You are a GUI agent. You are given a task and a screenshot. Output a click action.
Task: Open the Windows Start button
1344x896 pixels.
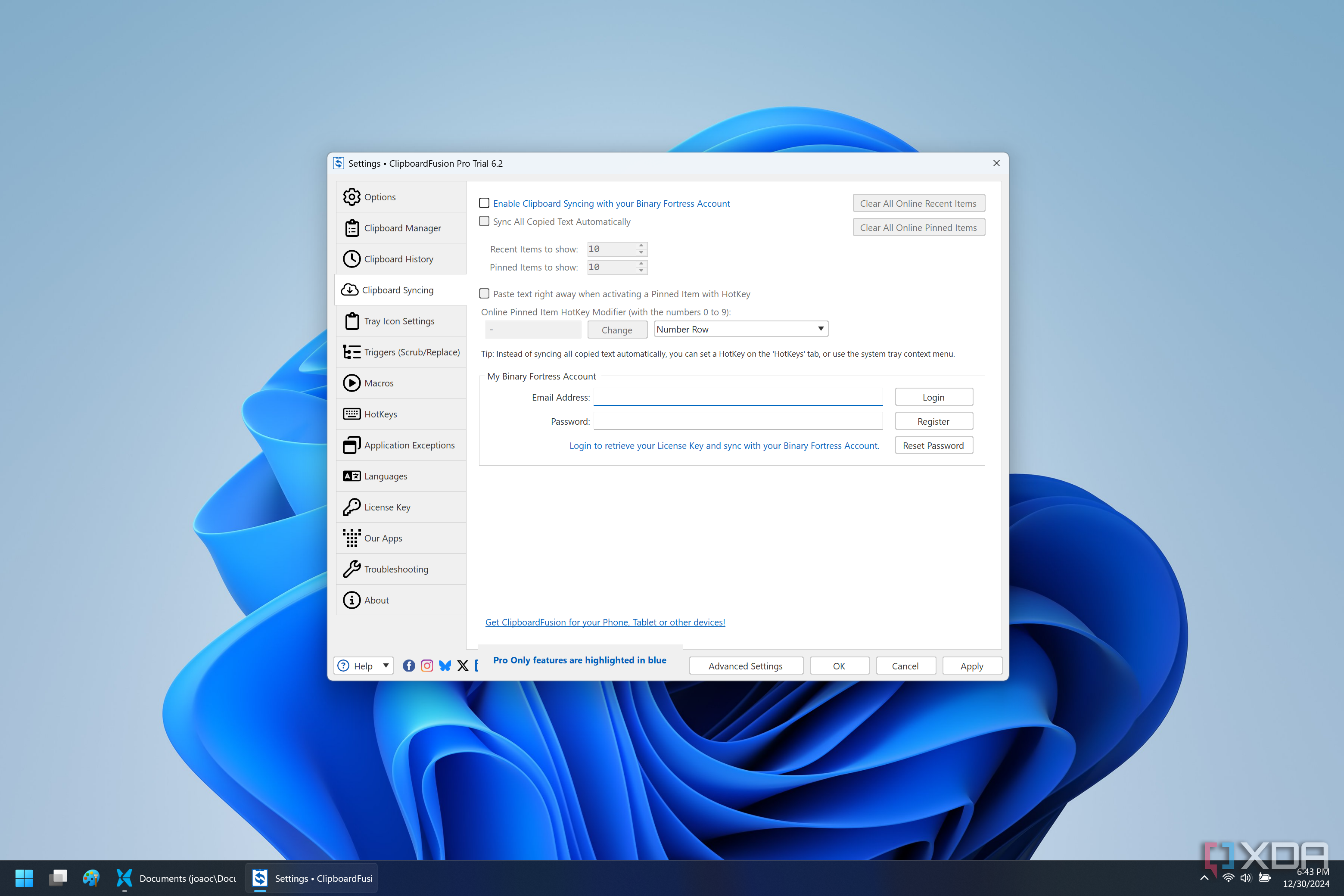pyautogui.click(x=24, y=878)
